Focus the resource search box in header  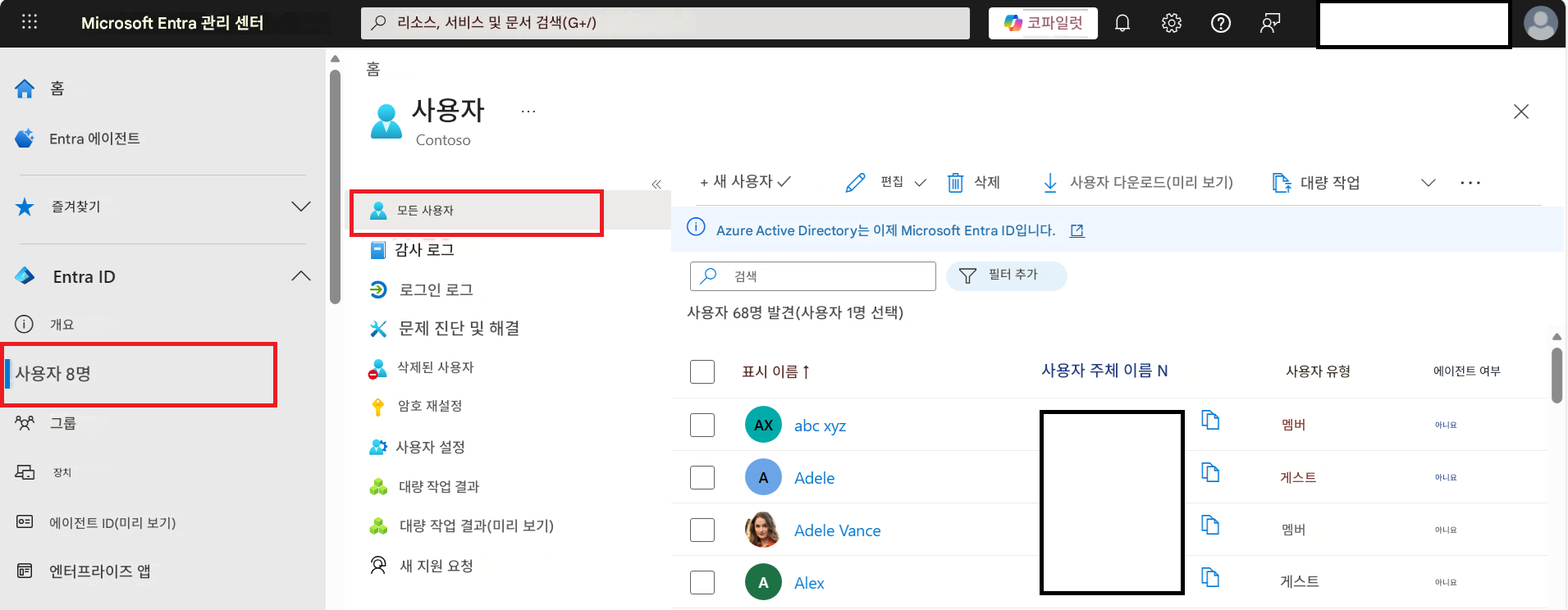[x=665, y=23]
